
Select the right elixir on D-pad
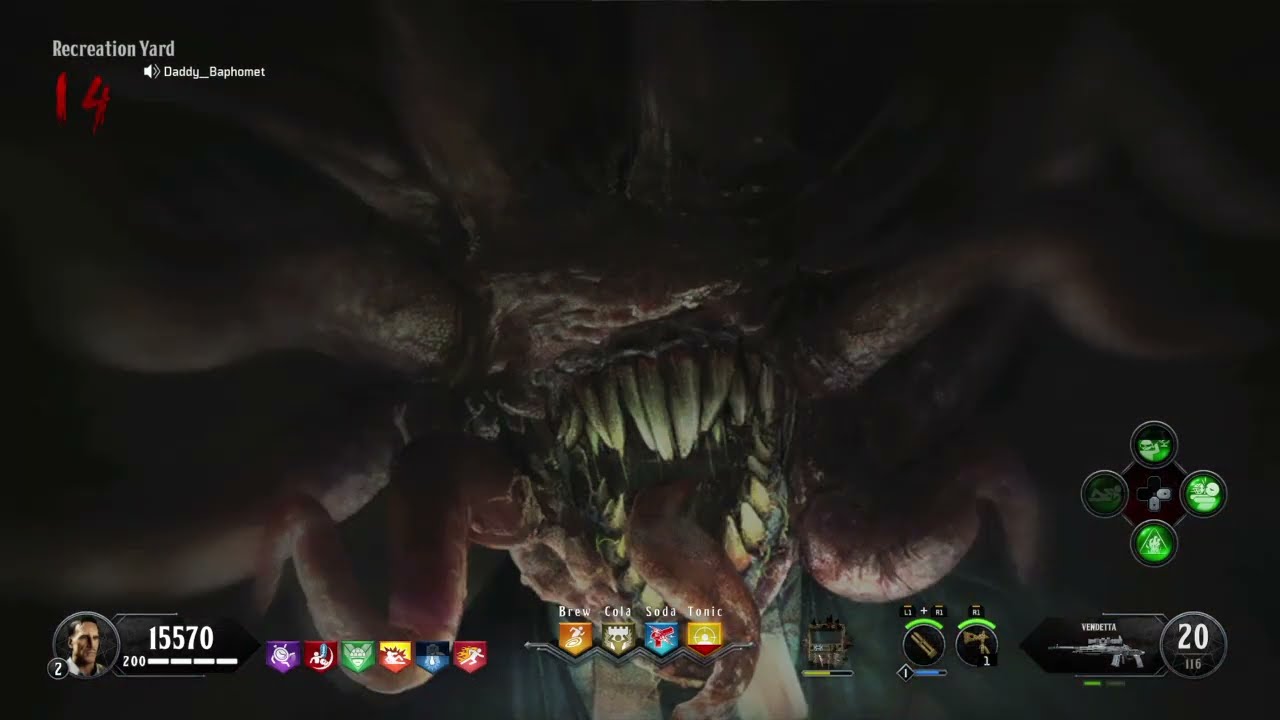tap(1203, 494)
